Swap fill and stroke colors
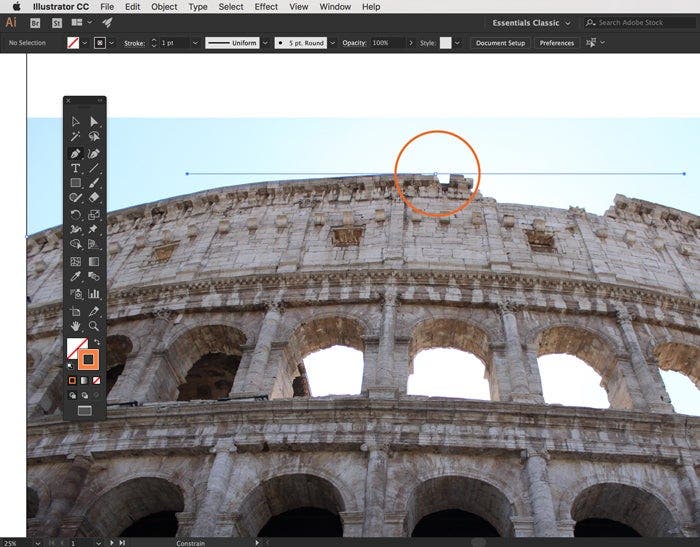Screen dimensions: 700x547 [97, 342]
